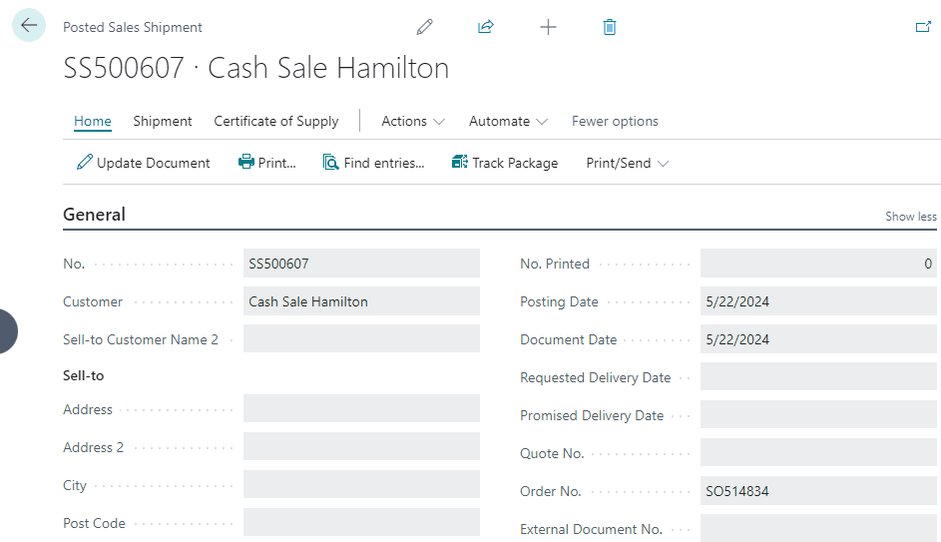941x542 pixels.
Task: Click Promised Delivery Date field
Action: coord(819,415)
